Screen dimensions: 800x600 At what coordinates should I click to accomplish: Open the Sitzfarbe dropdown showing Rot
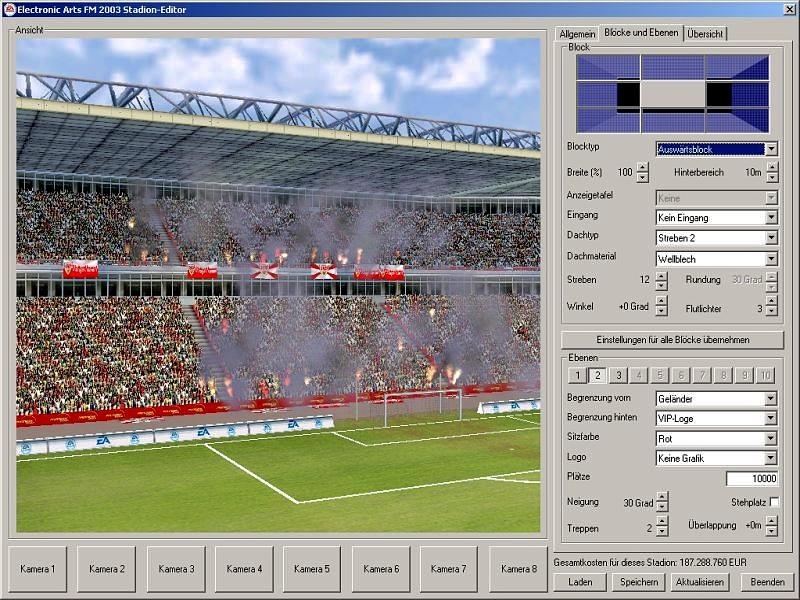(x=770, y=438)
